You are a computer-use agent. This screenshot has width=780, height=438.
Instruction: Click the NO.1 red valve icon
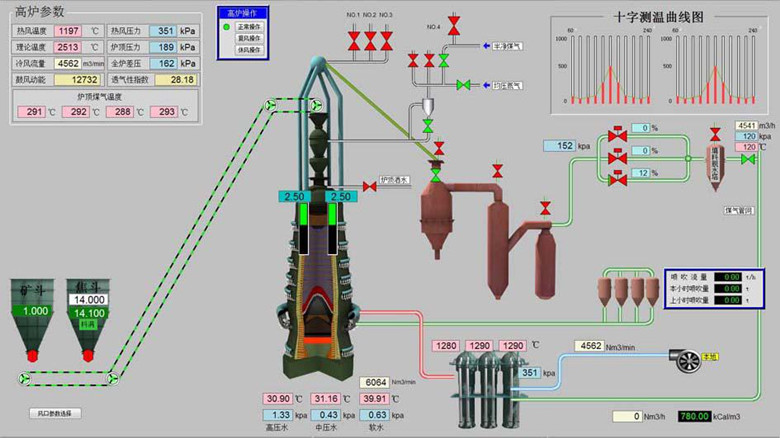[x=354, y=40]
